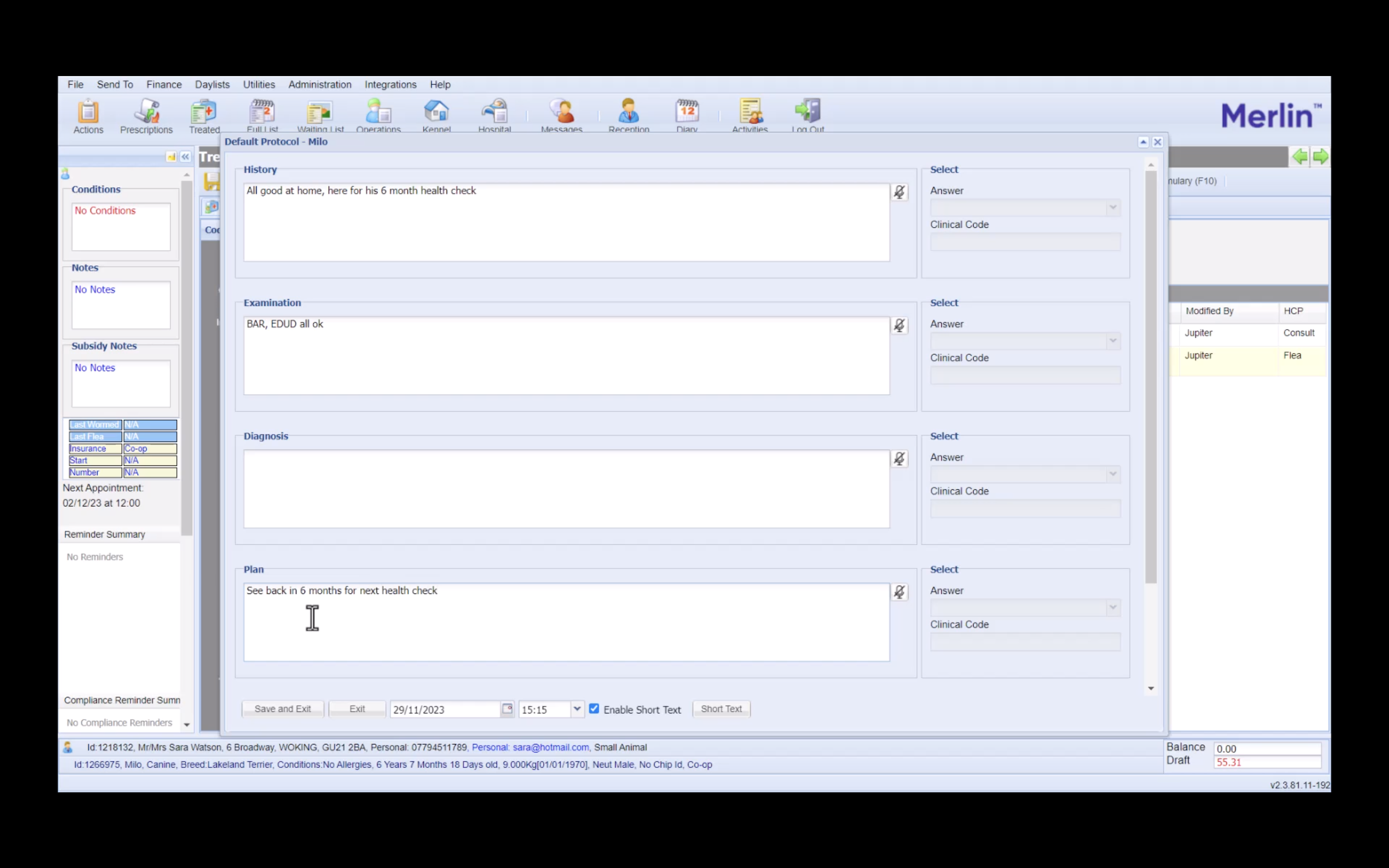Click the date picker calendar icon
The image size is (1389, 868).
tap(507, 709)
